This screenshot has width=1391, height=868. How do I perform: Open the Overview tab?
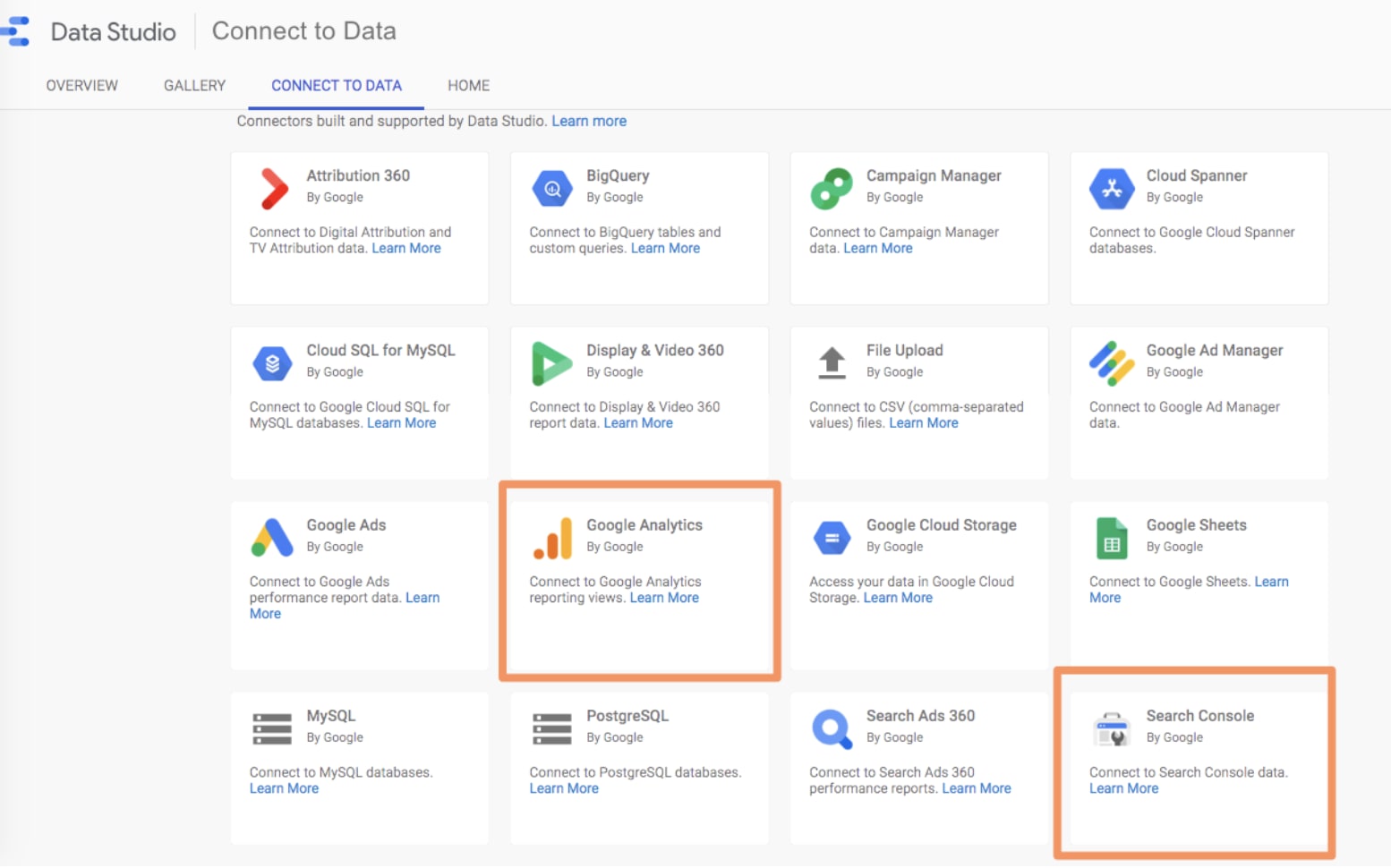click(x=82, y=85)
